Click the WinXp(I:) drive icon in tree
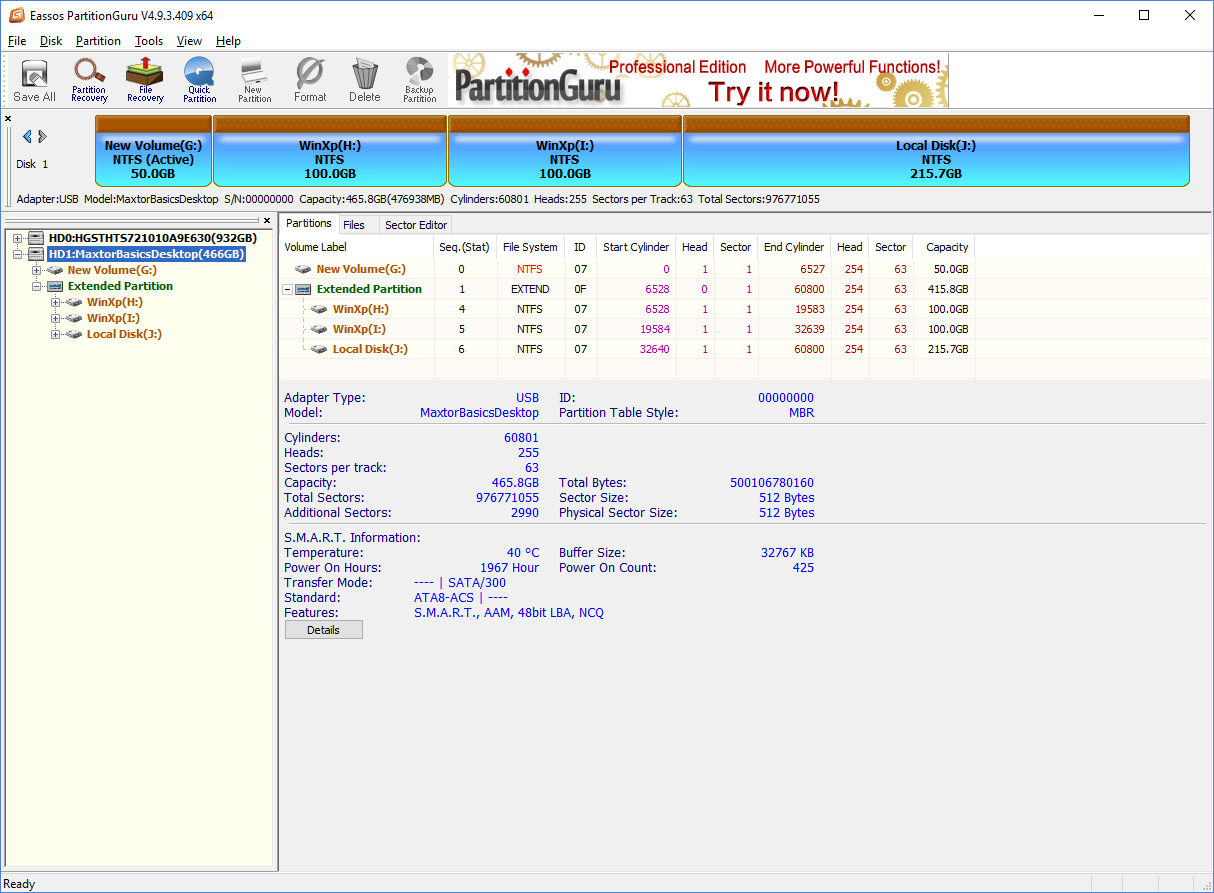This screenshot has height=893, width=1214. [x=74, y=318]
